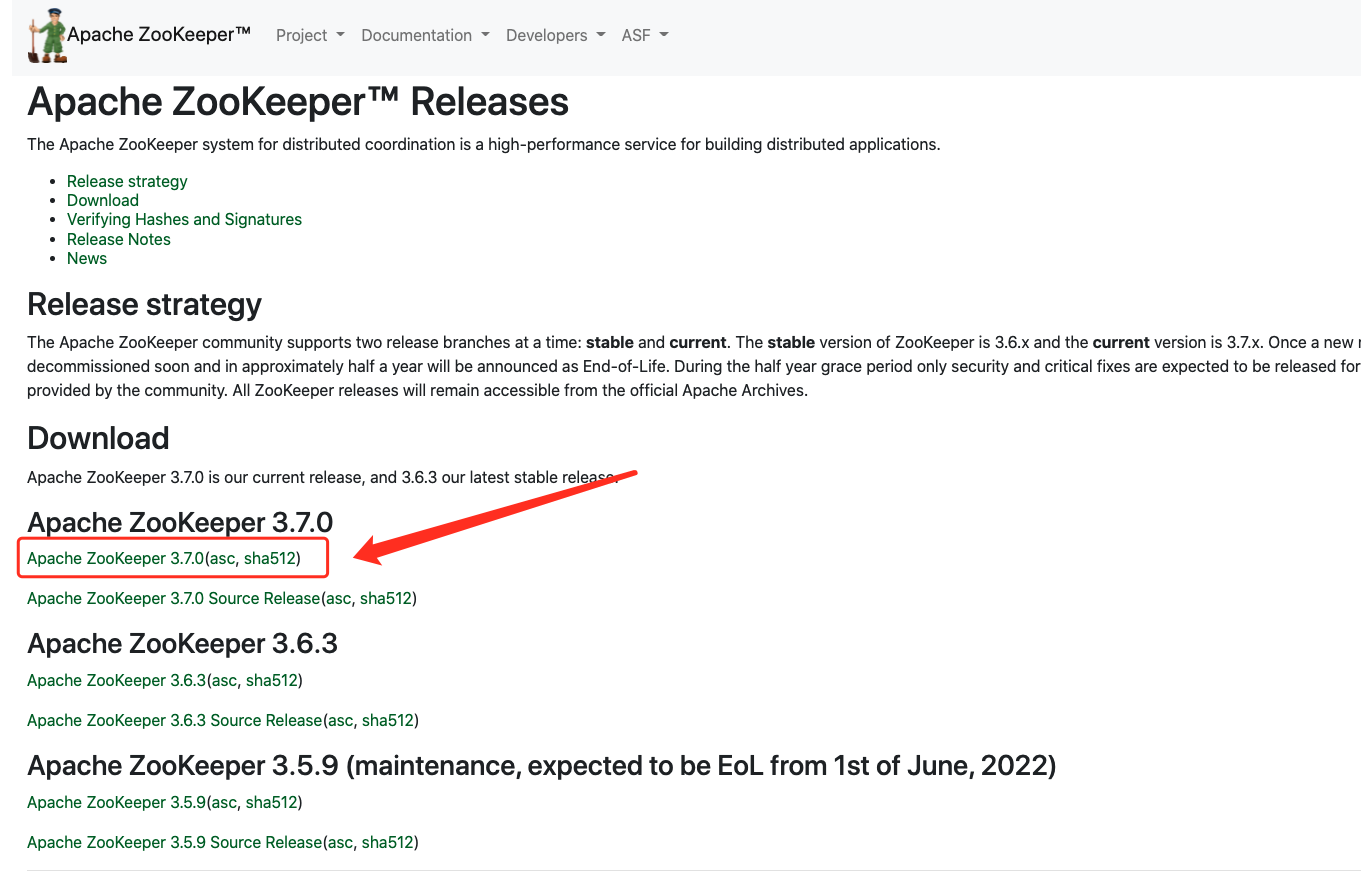Open the Release Notes link
Image resolution: width=1361 pixels, height=876 pixels.
point(119,239)
